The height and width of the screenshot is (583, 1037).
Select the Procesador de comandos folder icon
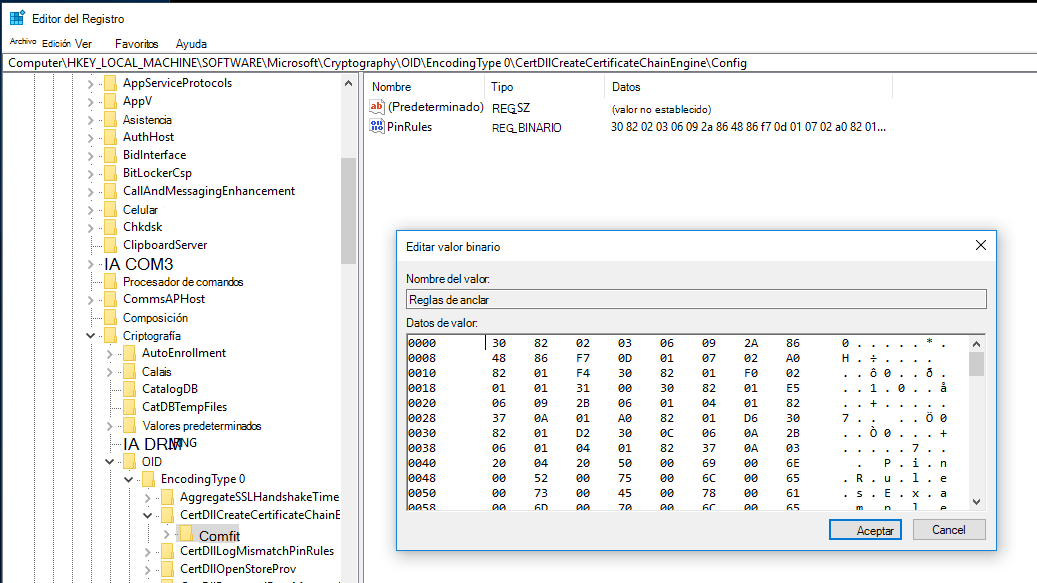click(x=111, y=282)
